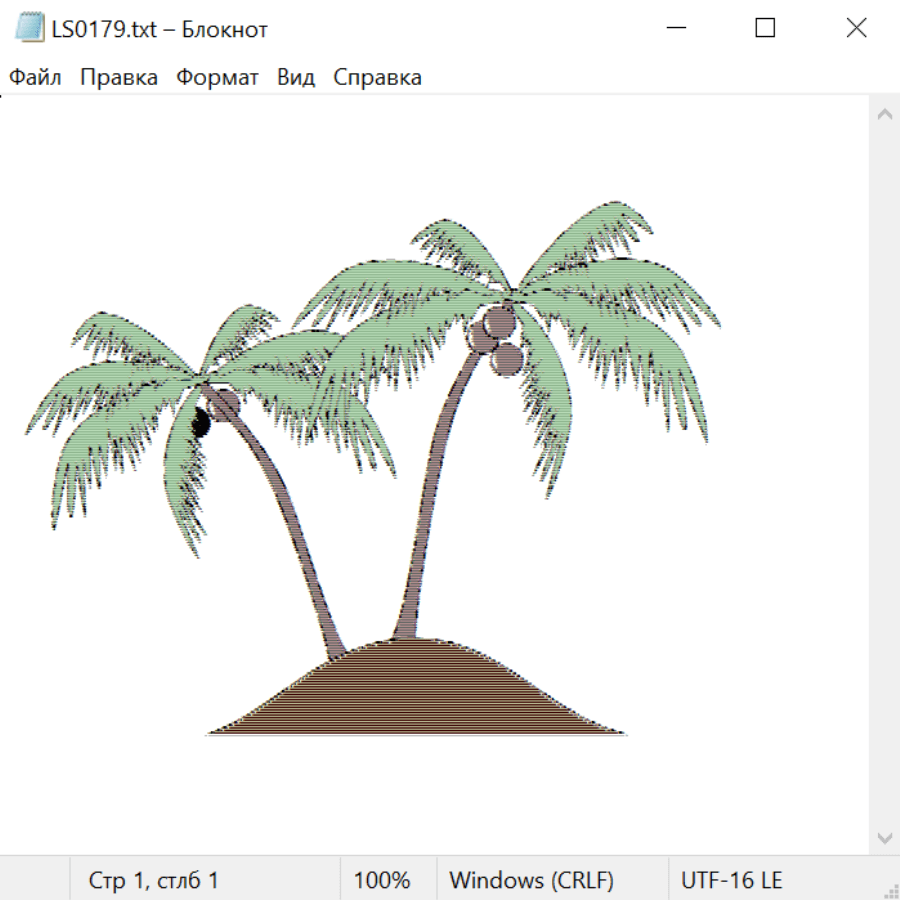The width and height of the screenshot is (900, 900).
Task: Click the scroll down arrow
Action: (x=884, y=837)
